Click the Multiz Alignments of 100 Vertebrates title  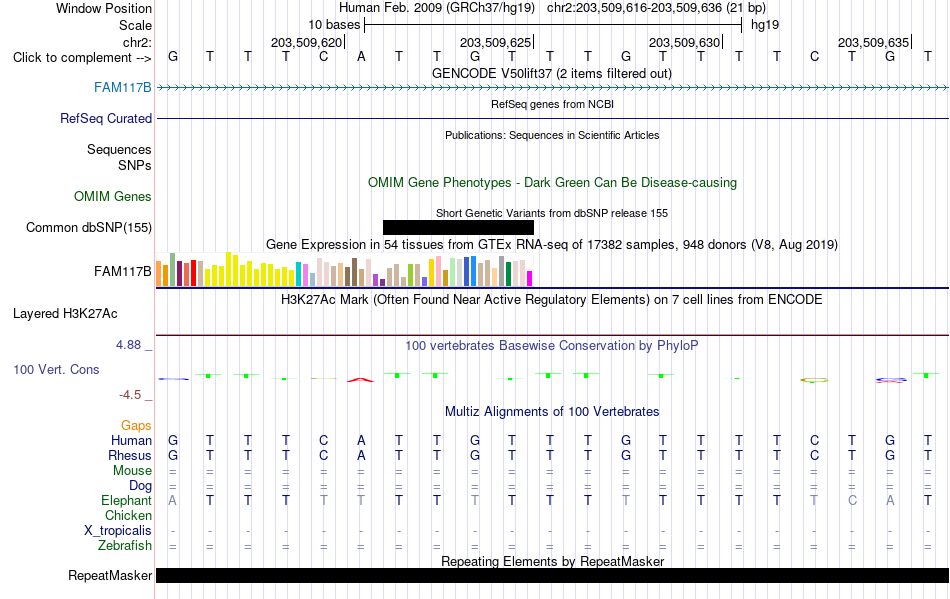pos(551,411)
